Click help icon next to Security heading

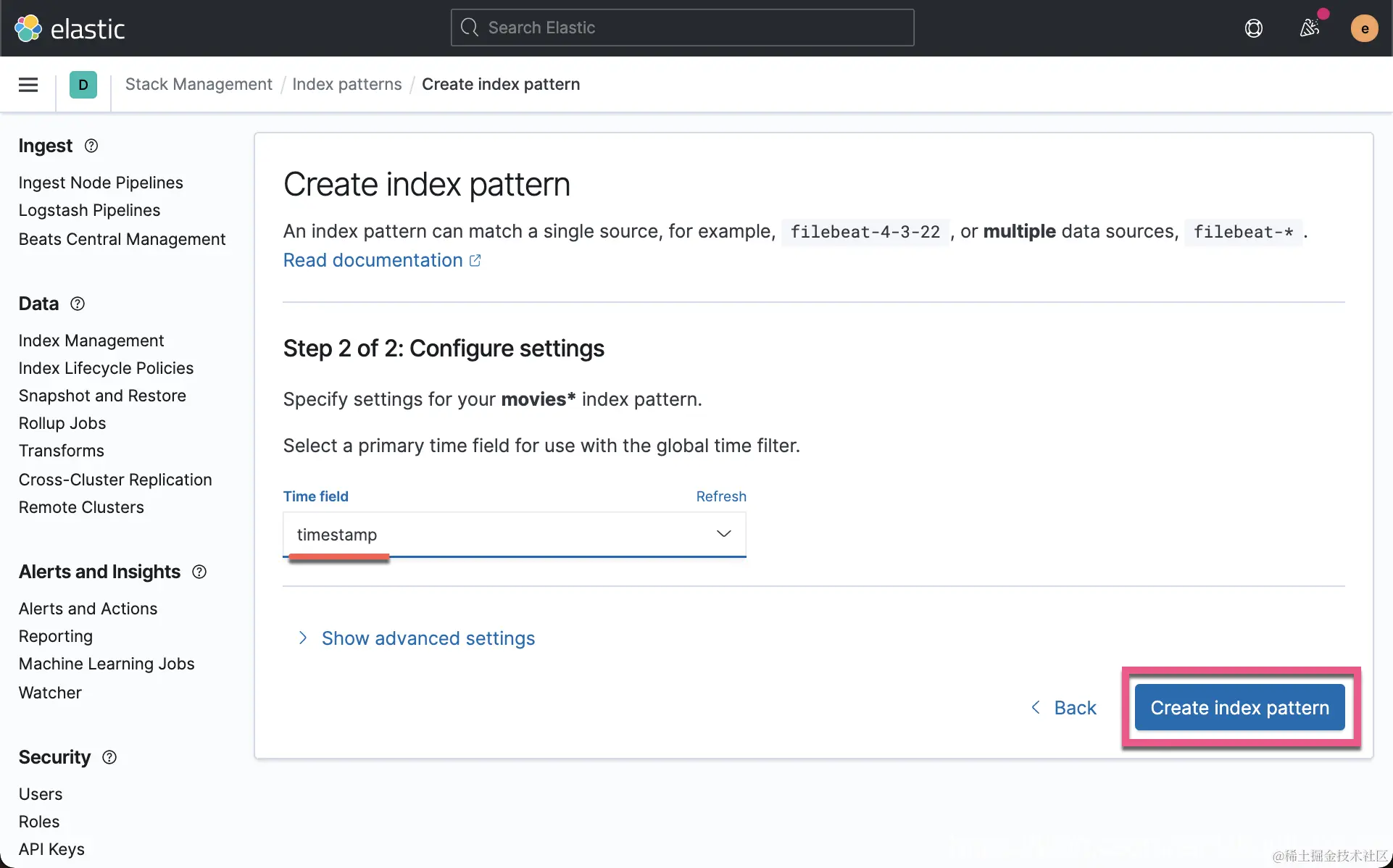(109, 757)
